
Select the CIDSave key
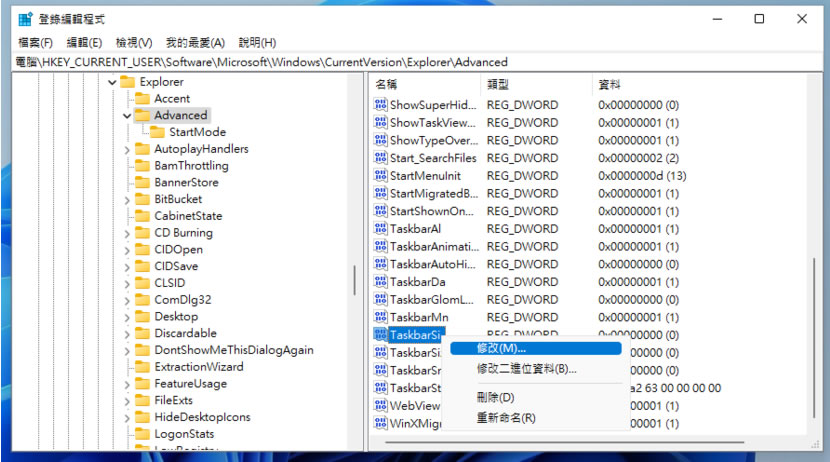pyautogui.click(x=176, y=266)
